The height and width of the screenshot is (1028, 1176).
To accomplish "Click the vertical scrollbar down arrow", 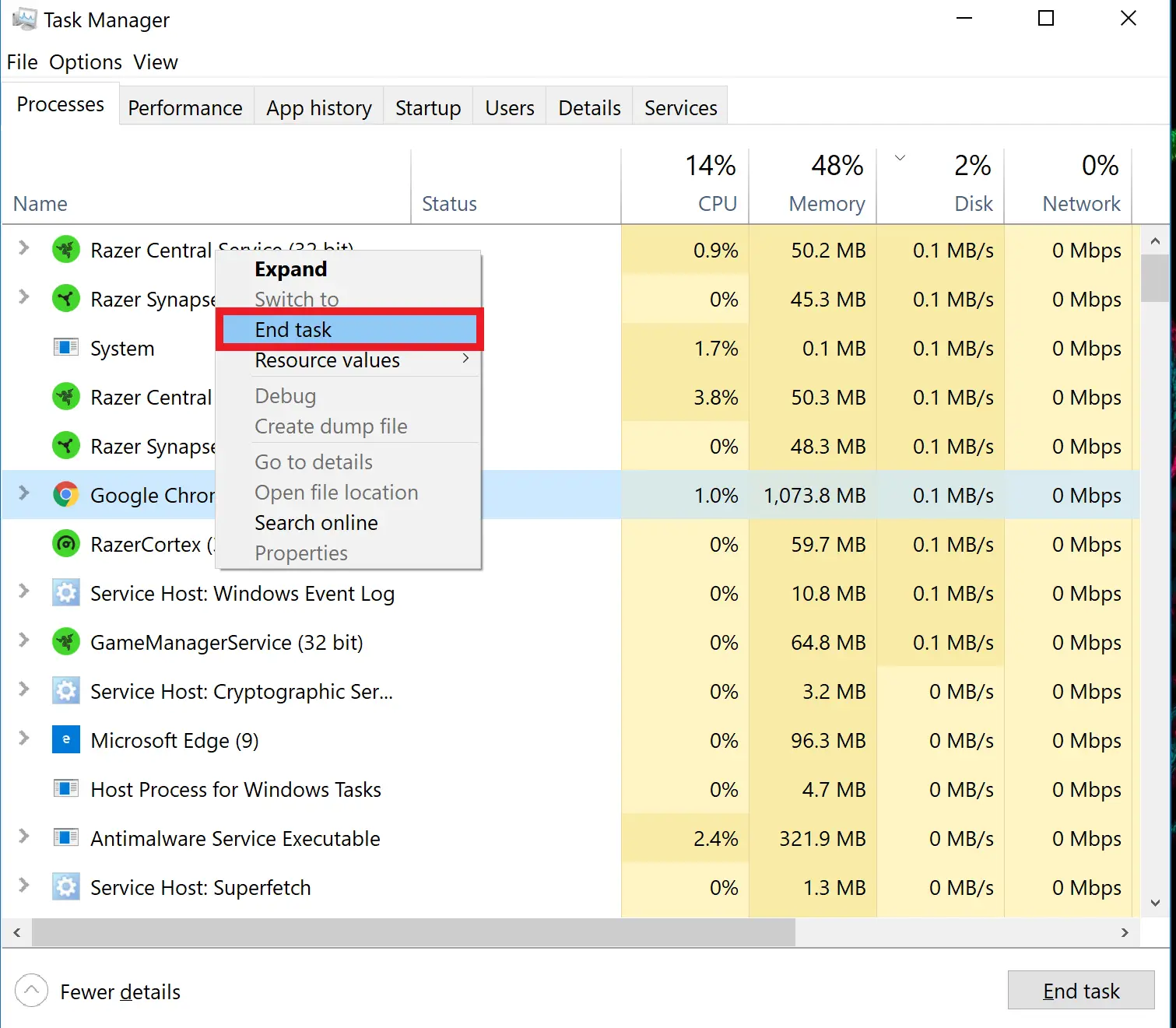I will pos(1155,903).
